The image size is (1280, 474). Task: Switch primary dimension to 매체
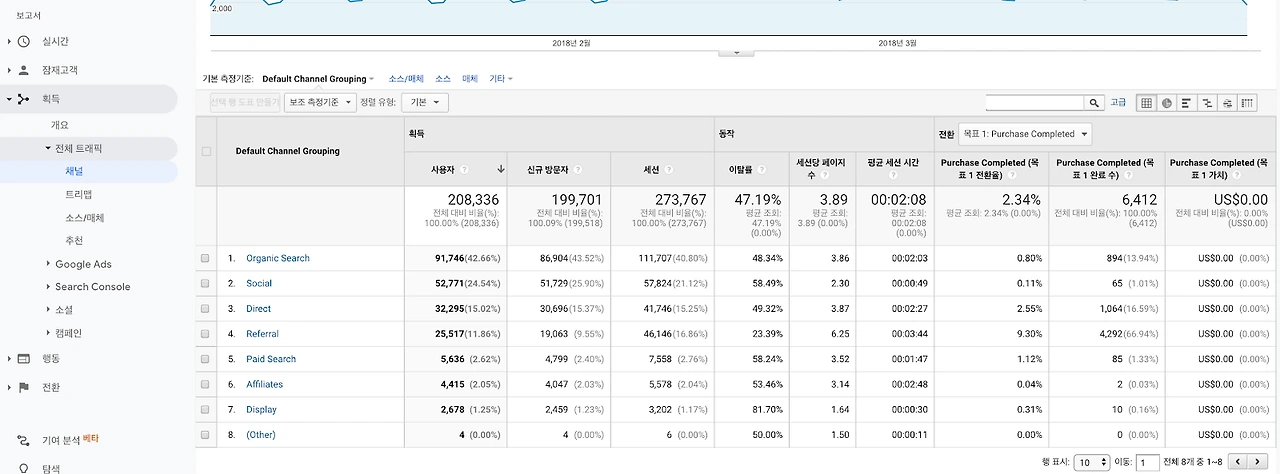(469, 78)
